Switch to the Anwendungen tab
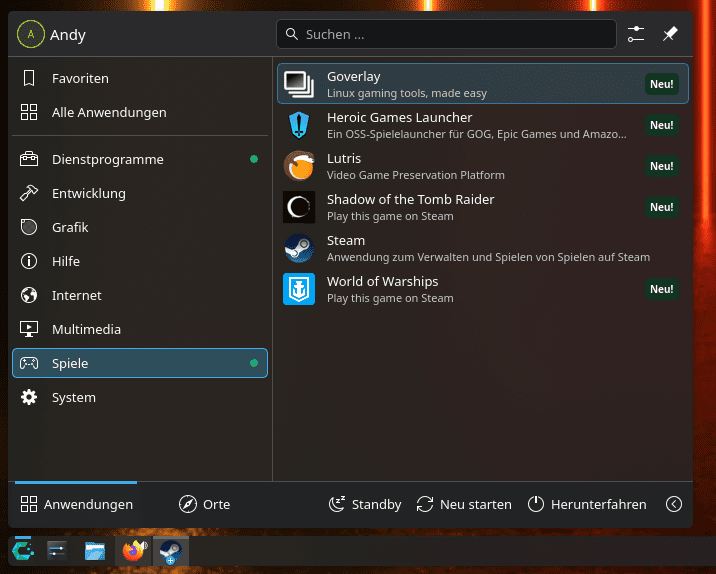The image size is (716, 574). 76,504
